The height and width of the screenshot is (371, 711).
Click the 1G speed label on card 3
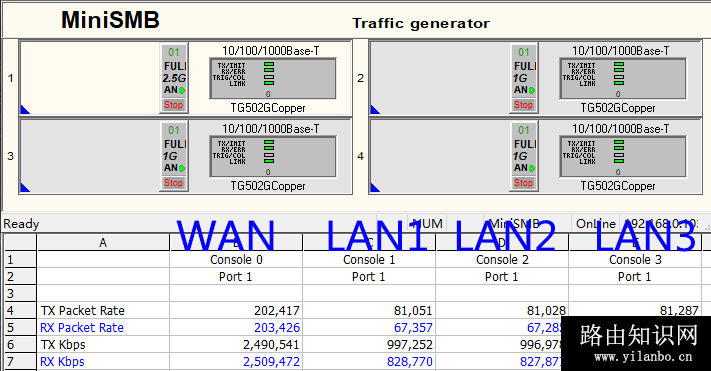(170, 156)
